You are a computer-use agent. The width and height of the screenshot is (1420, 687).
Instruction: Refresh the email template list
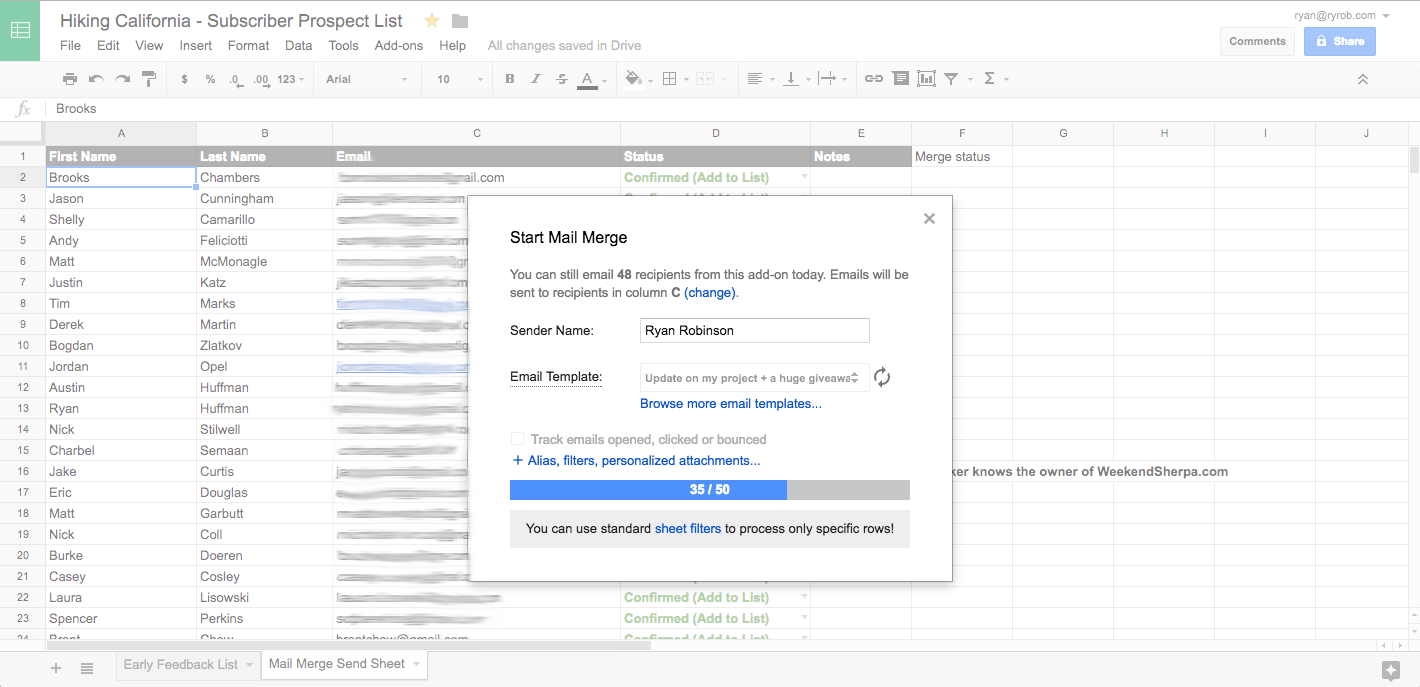click(x=881, y=377)
